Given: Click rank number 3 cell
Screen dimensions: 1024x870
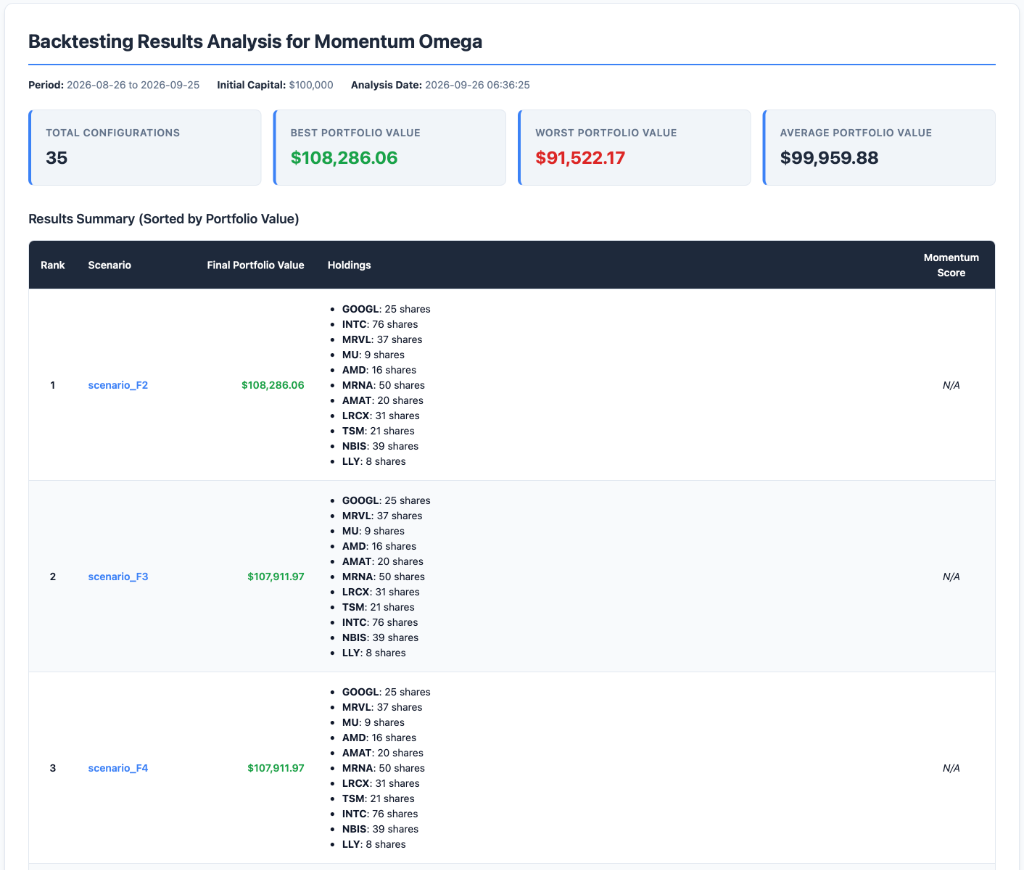Looking at the screenshot, I should (x=52, y=768).
